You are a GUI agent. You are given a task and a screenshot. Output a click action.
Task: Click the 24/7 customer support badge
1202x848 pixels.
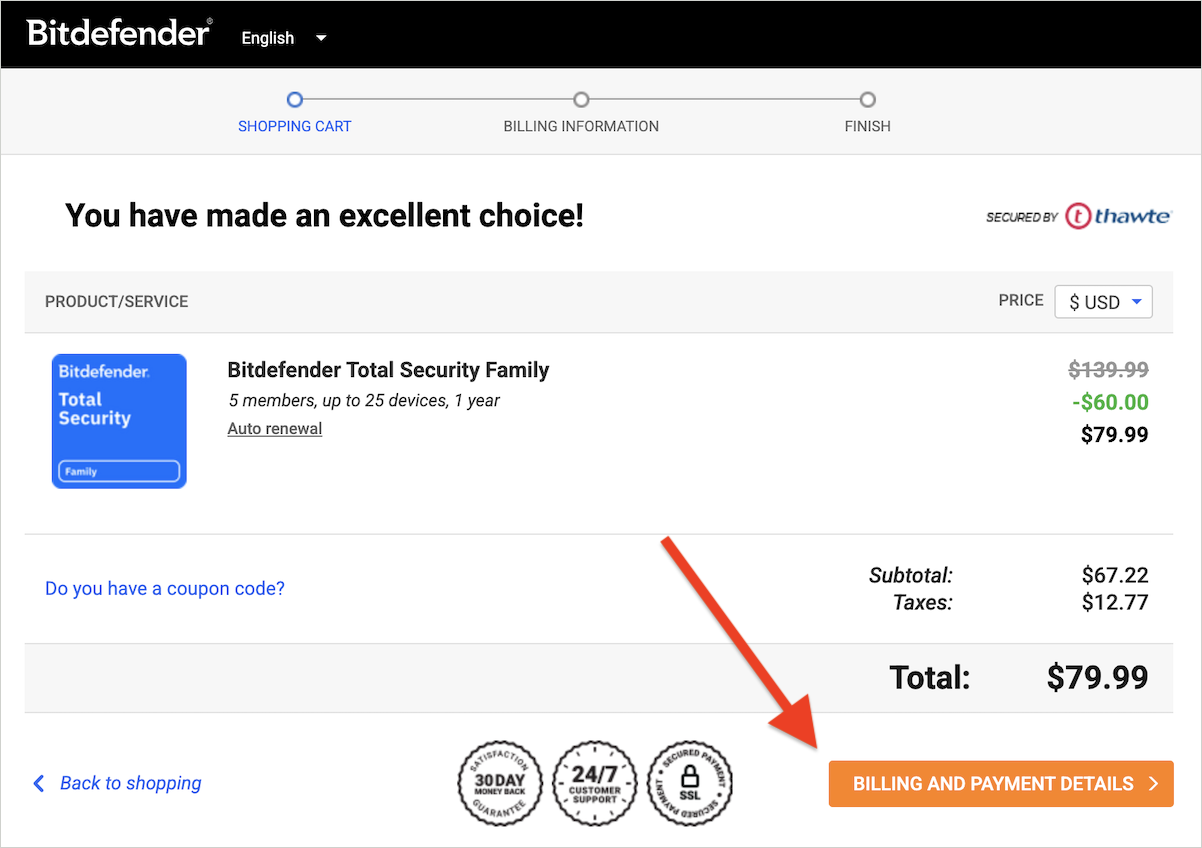coord(595,783)
